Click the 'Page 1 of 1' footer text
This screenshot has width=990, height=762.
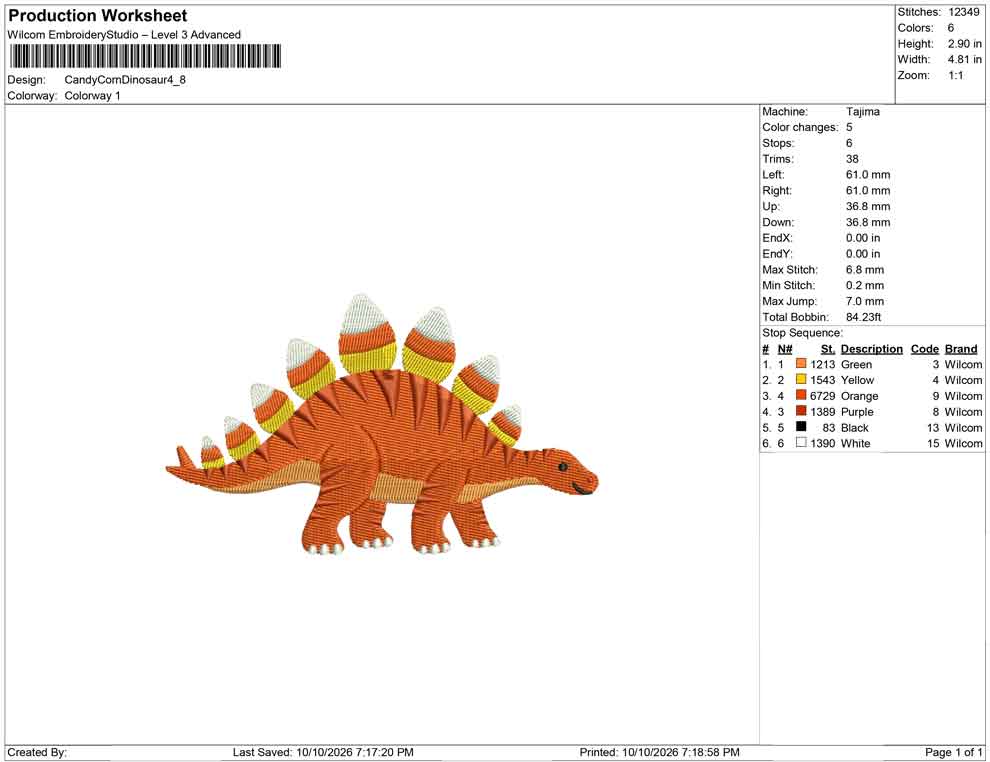pyautogui.click(x=953, y=752)
